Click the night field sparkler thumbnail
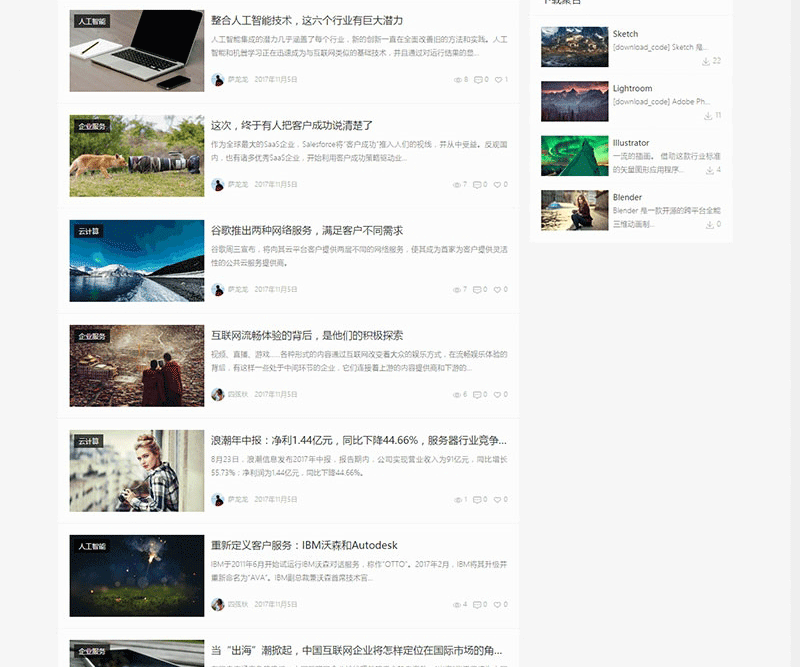The width and height of the screenshot is (800, 667). pyautogui.click(x=137, y=576)
